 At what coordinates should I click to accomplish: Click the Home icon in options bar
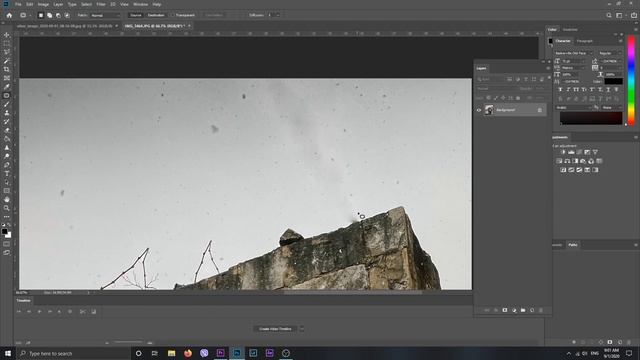(x=9, y=15)
